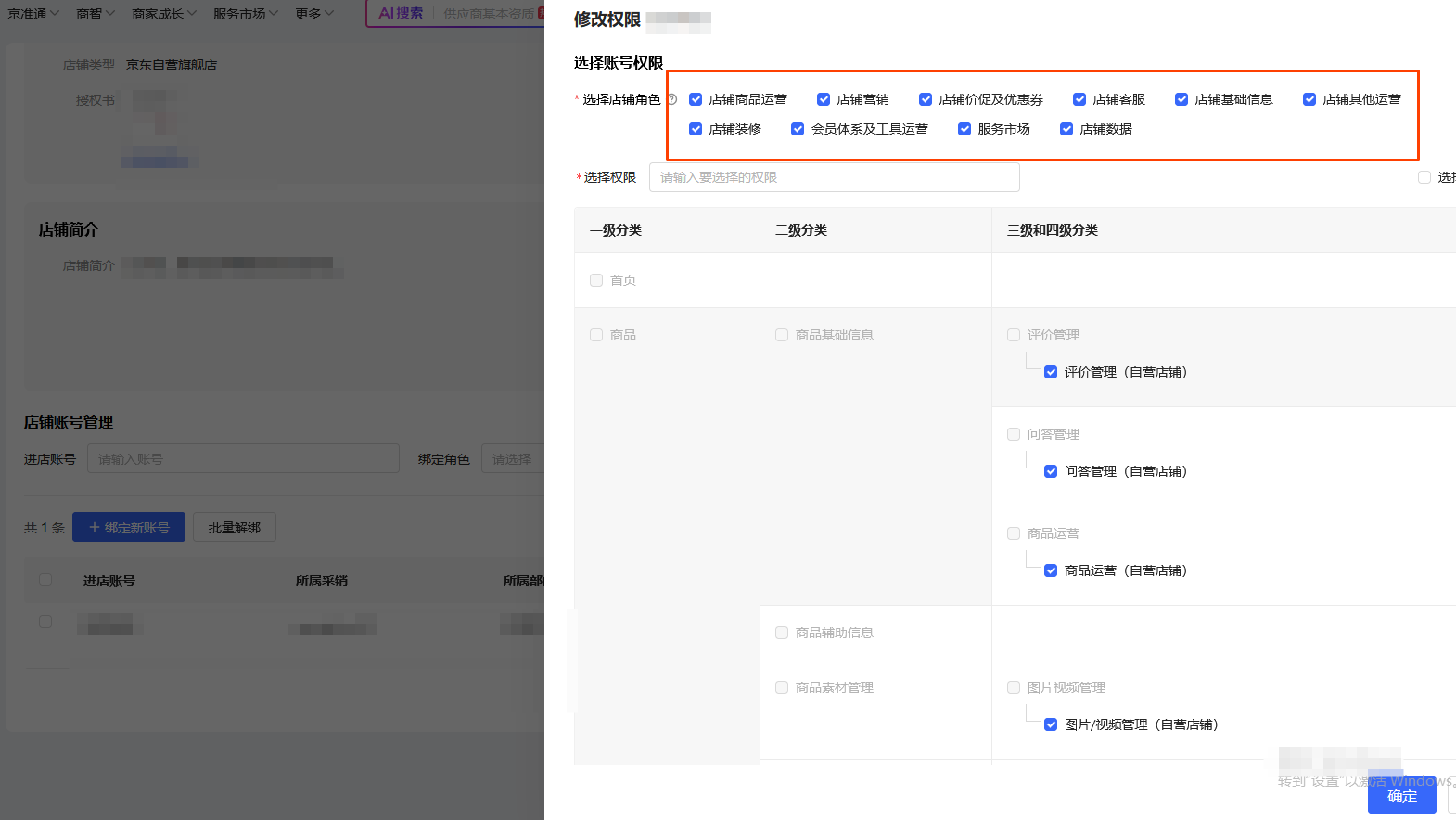The height and width of the screenshot is (820, 1456).
Task: Open the 绑定角色 select dropdown
Action: (x=513, y=459)
